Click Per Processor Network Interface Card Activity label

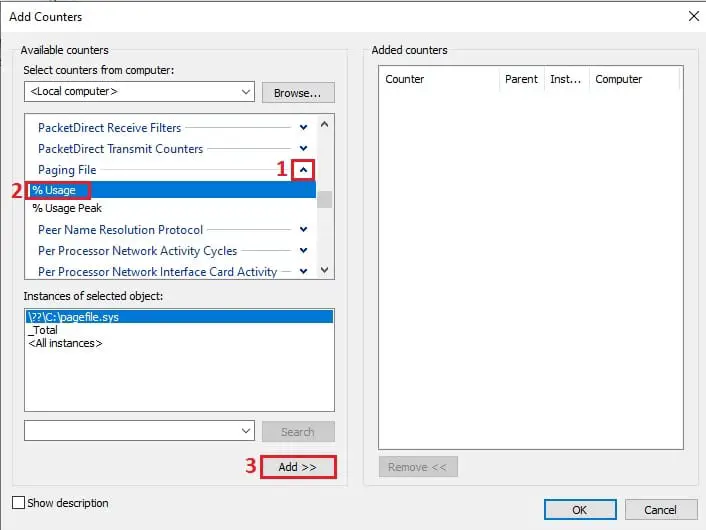158,272
